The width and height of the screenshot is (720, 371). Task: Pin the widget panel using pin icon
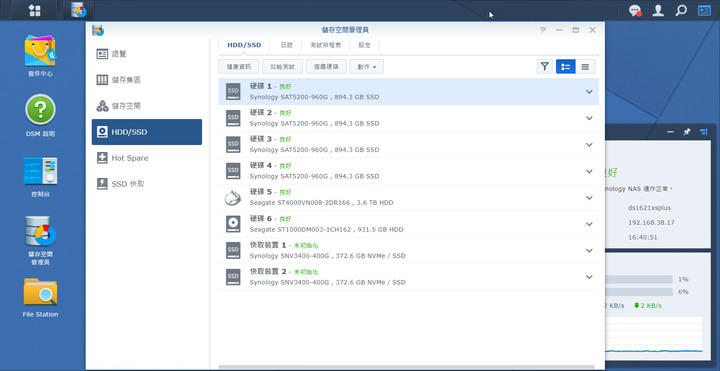click(x=686, y=132)
